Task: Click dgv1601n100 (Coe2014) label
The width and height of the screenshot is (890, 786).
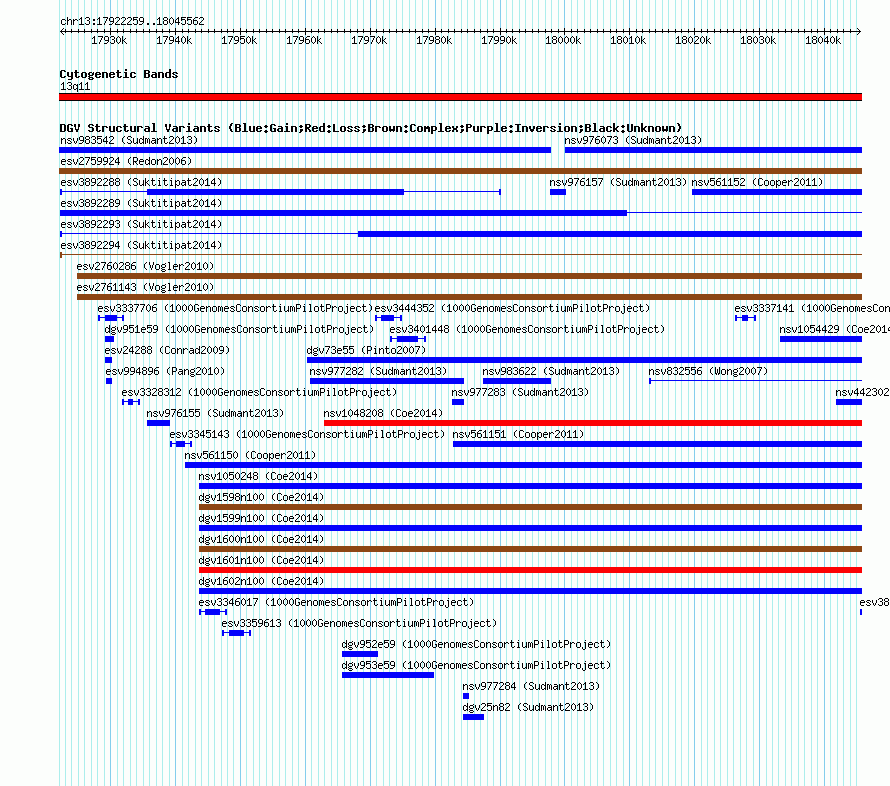Action: click(x=261, y=560)
